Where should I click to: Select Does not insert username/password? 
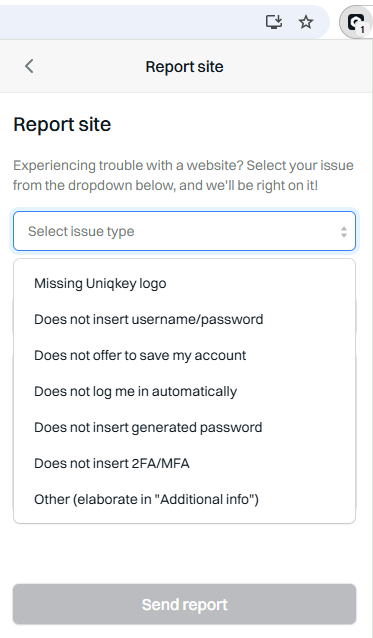pyautogui.click(x=184, y=319)
